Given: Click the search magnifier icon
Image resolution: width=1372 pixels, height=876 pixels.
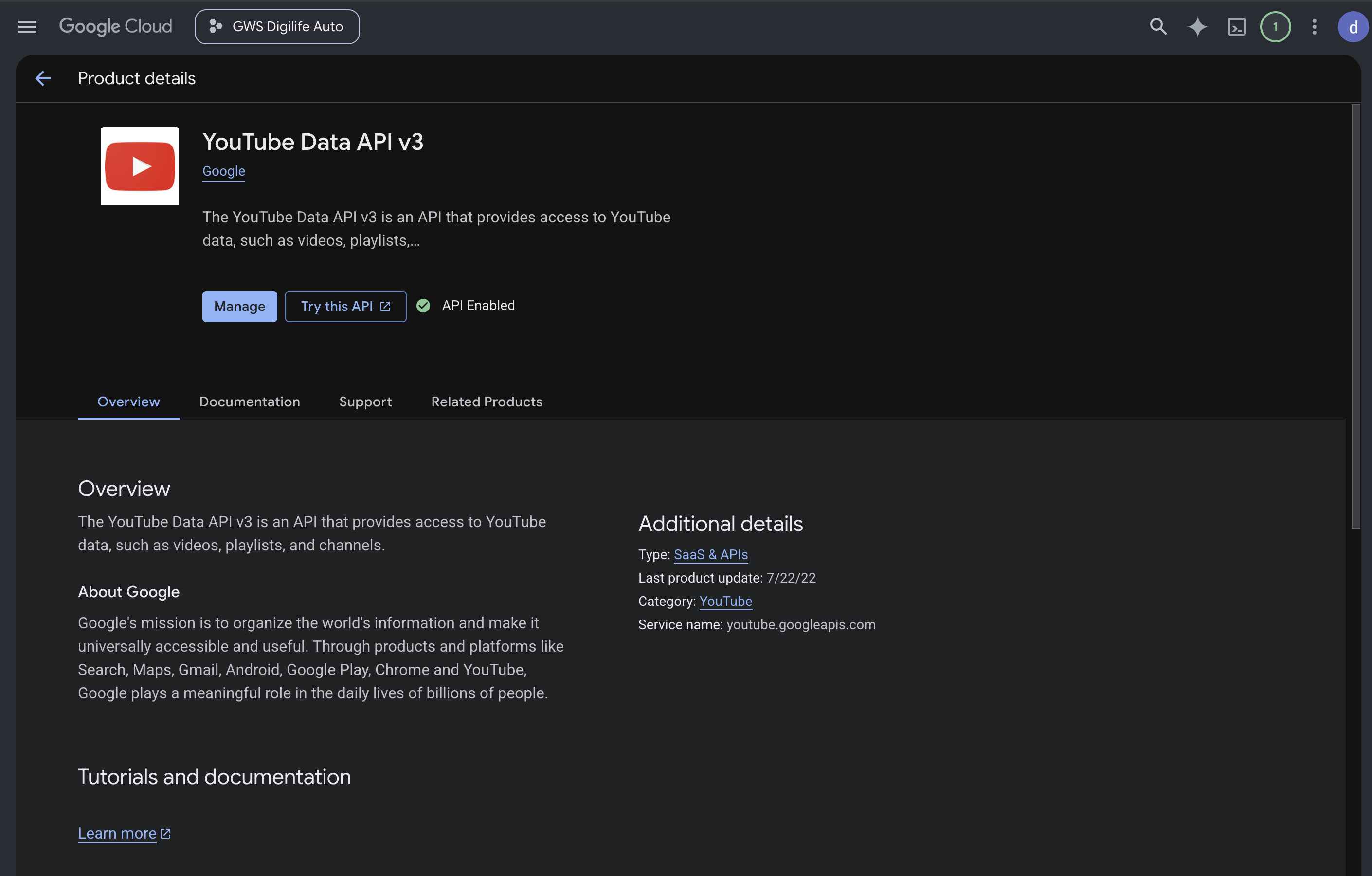Looking at the screenshot, I should coord(1158,26).
